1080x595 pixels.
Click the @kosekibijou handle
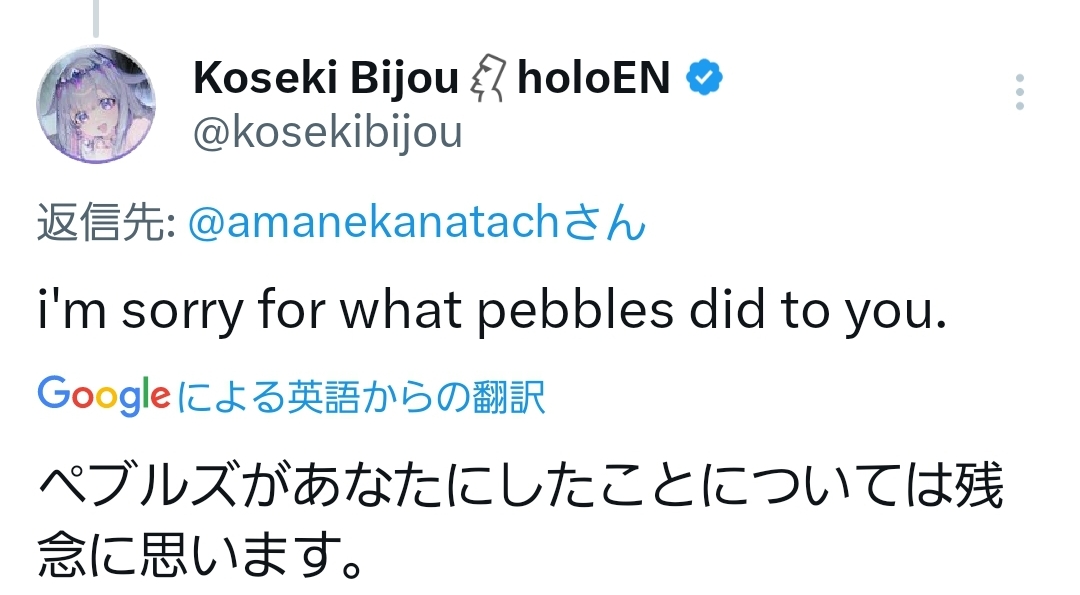click(x=328, y=132)
